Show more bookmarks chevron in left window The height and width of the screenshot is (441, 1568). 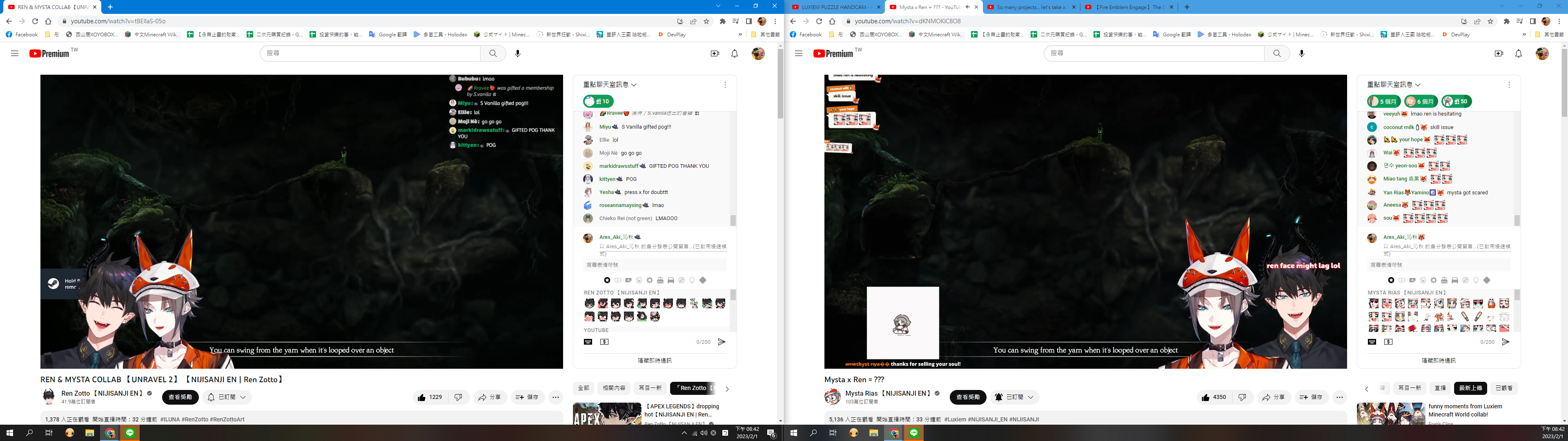click(740, 35)
